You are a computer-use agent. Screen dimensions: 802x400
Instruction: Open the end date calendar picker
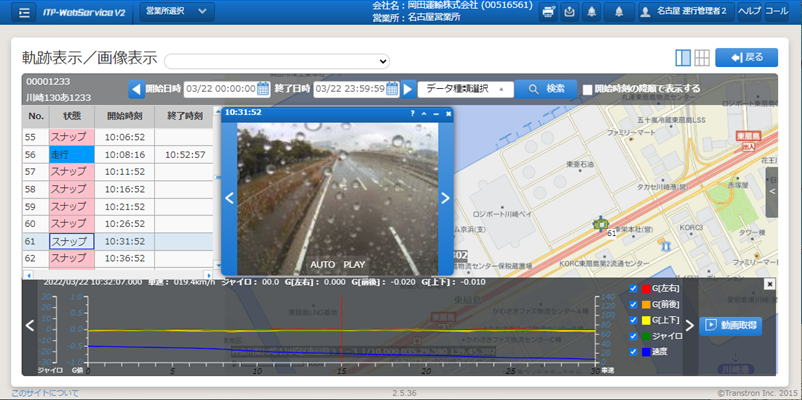click(x=392, y=89)
